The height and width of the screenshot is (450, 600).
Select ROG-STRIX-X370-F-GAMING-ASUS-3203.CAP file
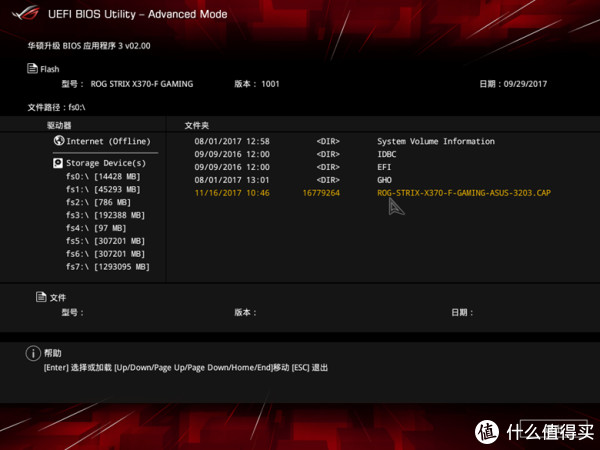pyautogui.click(x=464, y=193)
